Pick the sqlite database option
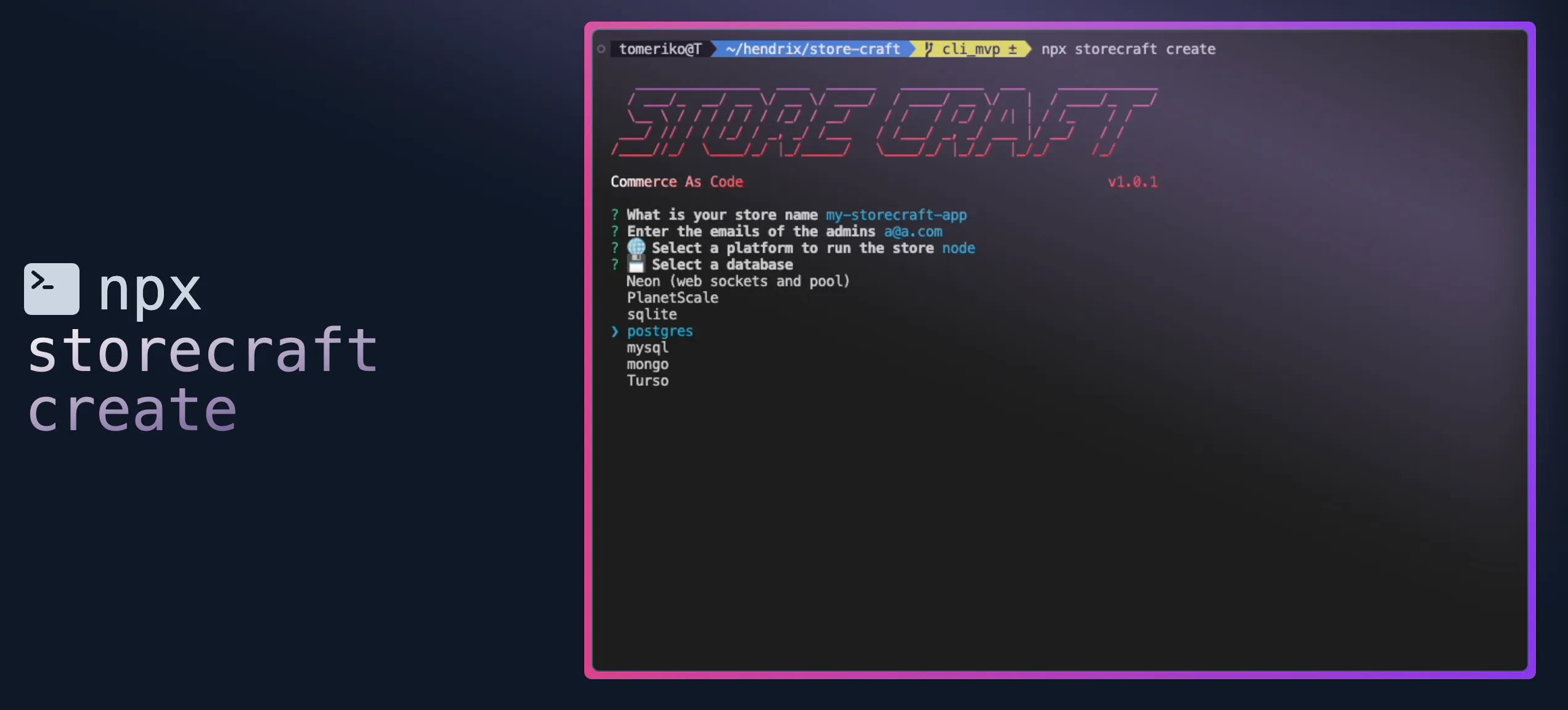The image size is (1568, 710). pyautogui.click(x=651, y=314)
